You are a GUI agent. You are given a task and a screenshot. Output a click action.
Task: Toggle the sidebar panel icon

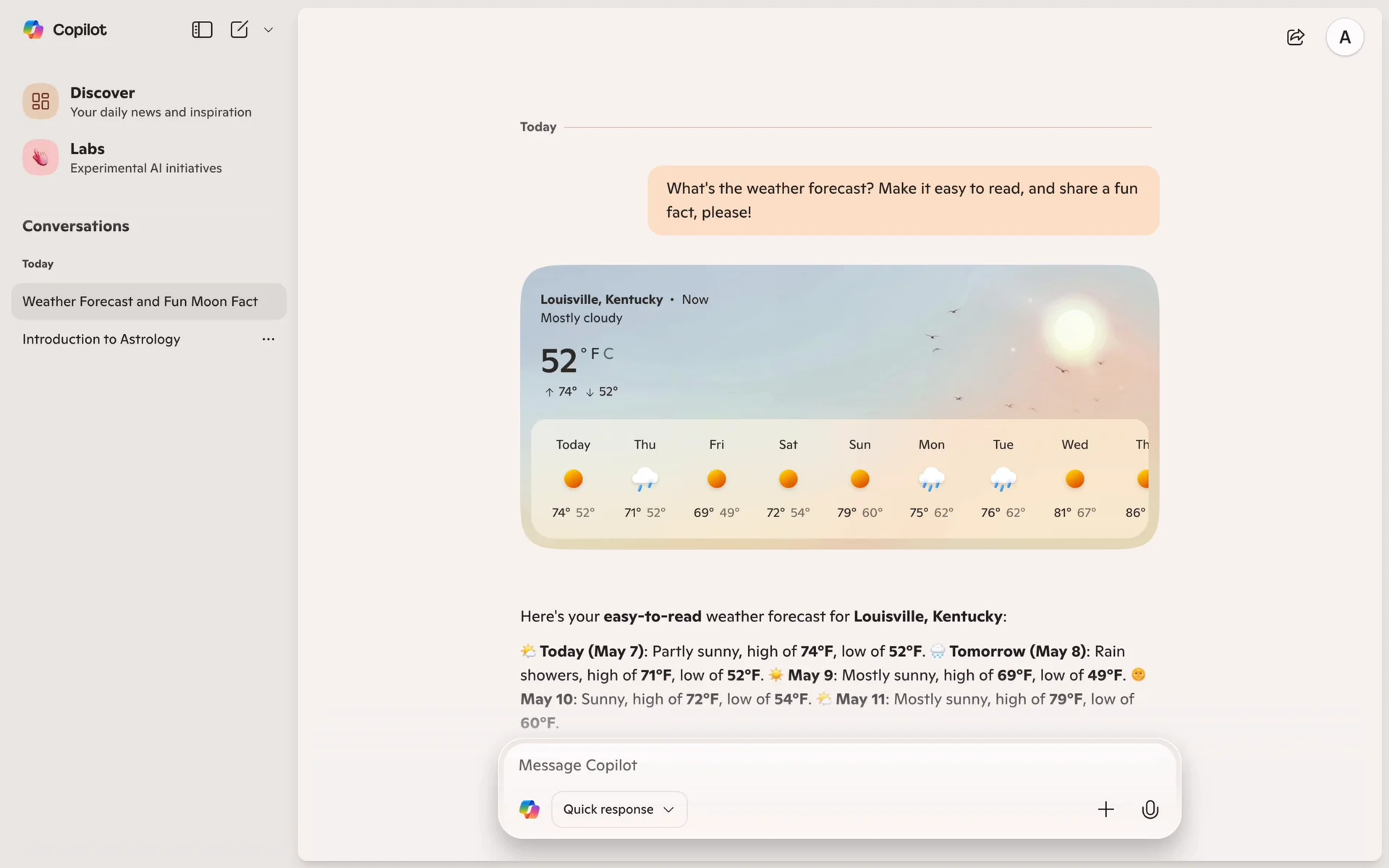coord(202,30)
